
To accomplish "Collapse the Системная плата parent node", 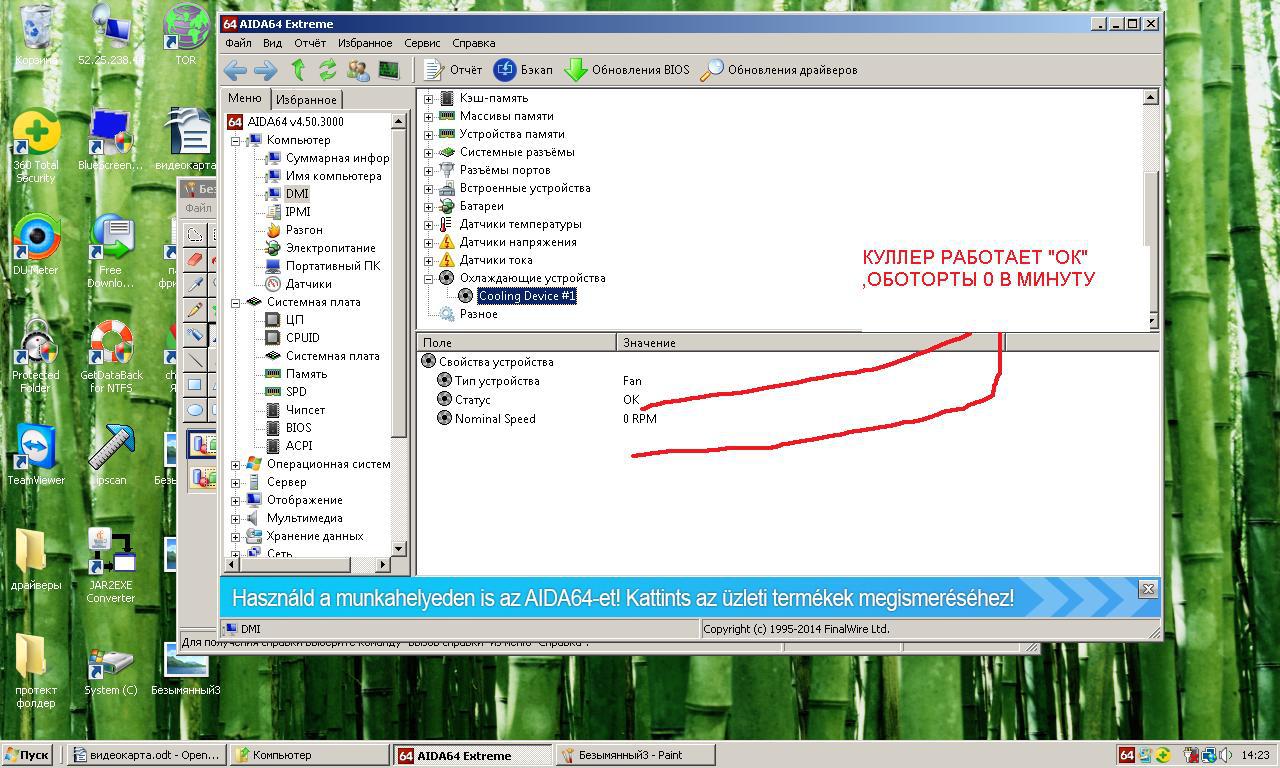I will point(236,302).
